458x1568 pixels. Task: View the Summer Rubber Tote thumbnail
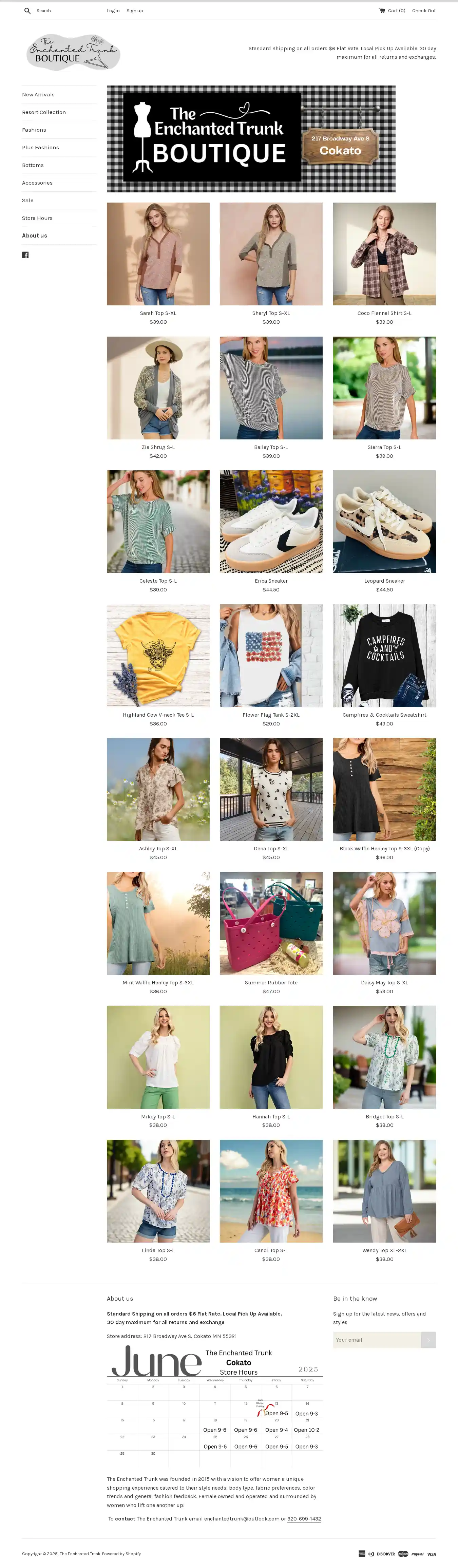(271, 923)
